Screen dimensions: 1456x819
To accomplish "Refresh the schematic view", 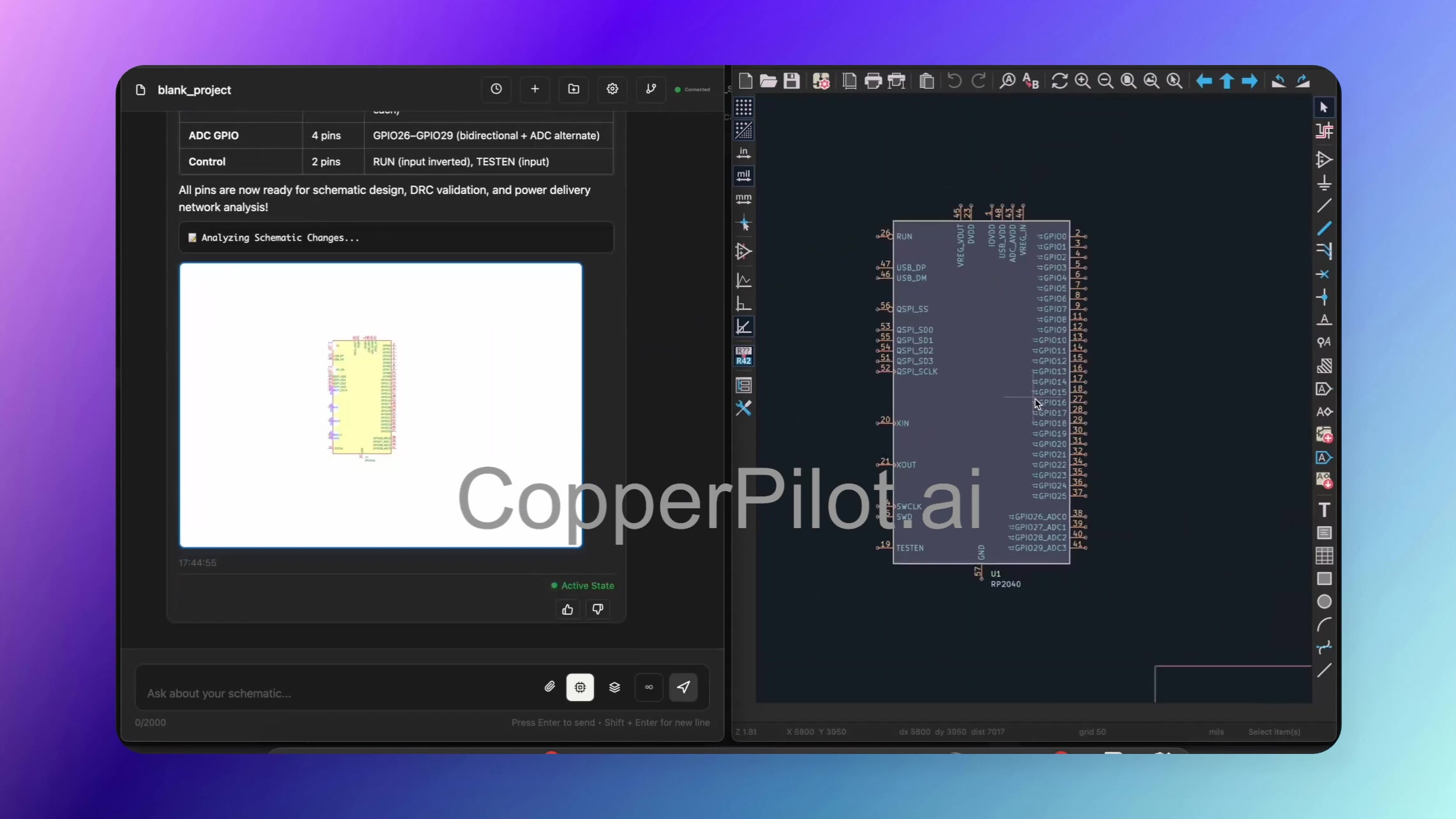I will (x=1060, y=81).
